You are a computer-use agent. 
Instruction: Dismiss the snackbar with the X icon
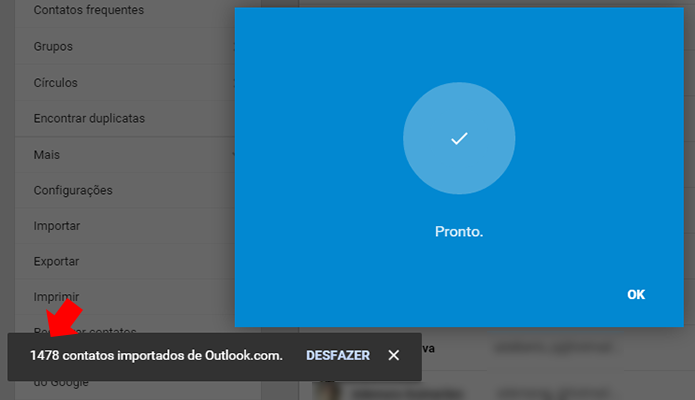point(394,355)
